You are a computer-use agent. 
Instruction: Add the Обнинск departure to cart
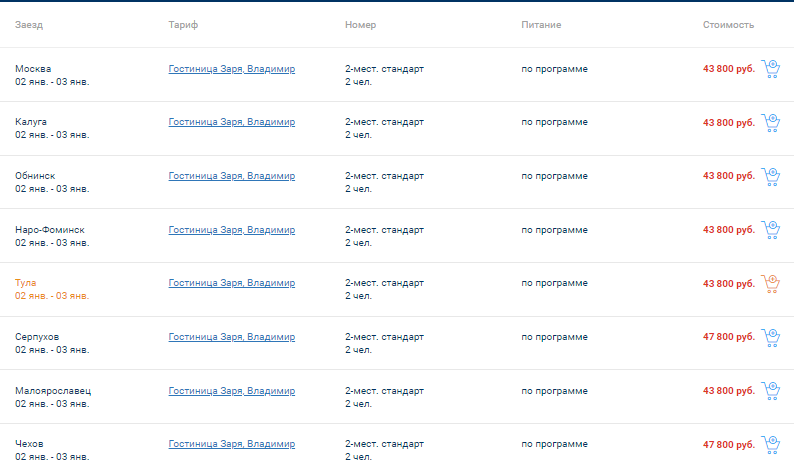pyautogui.click(x=771, y=176)
